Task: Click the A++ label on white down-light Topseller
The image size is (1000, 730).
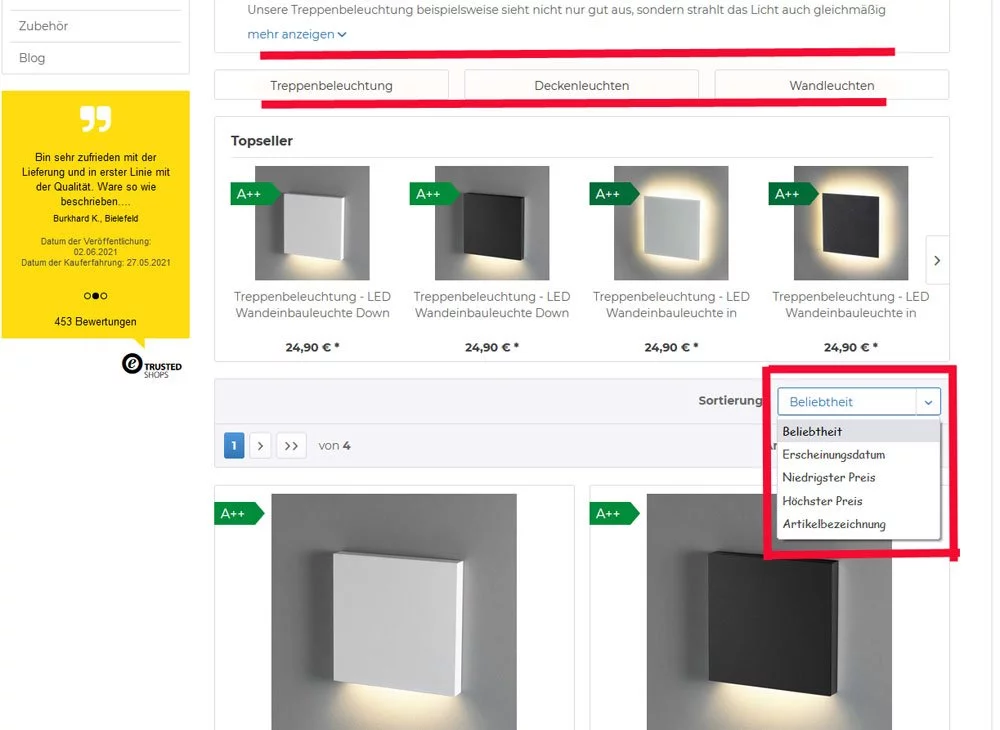Action: 254,194
